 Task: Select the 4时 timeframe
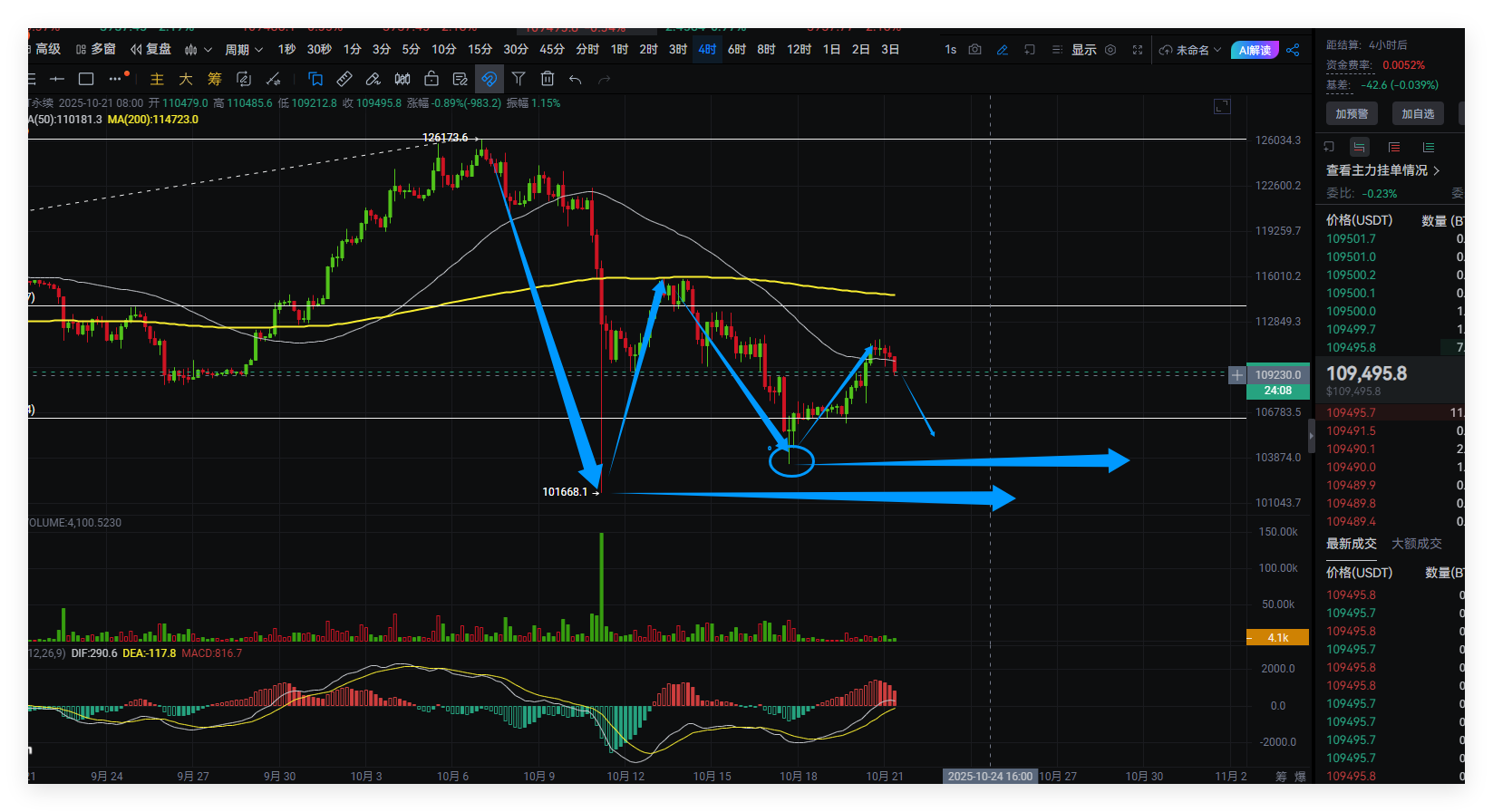707,50
